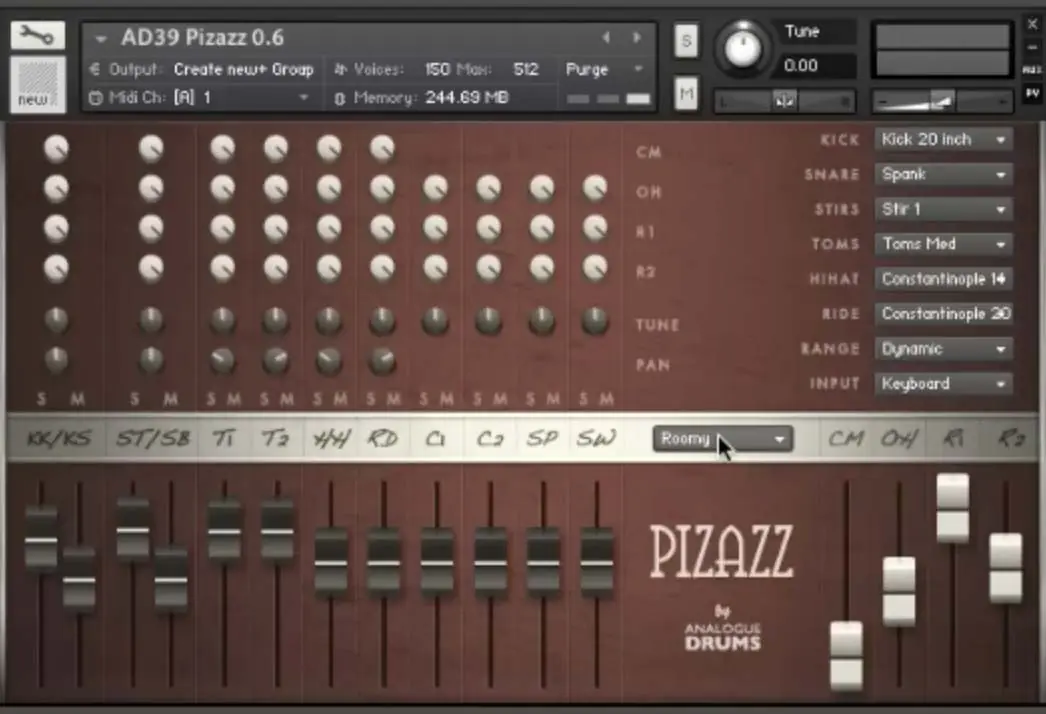Mute the RD ride channel
Image resolution: width=1046 pixels, height=714 pixels.
tap(394, 399)
